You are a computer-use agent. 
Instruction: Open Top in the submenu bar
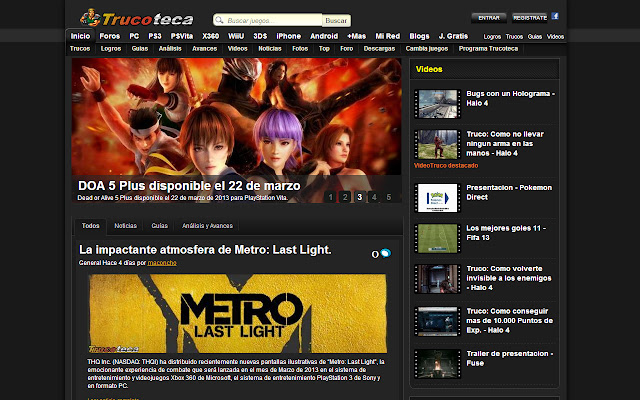coord(324,49)
